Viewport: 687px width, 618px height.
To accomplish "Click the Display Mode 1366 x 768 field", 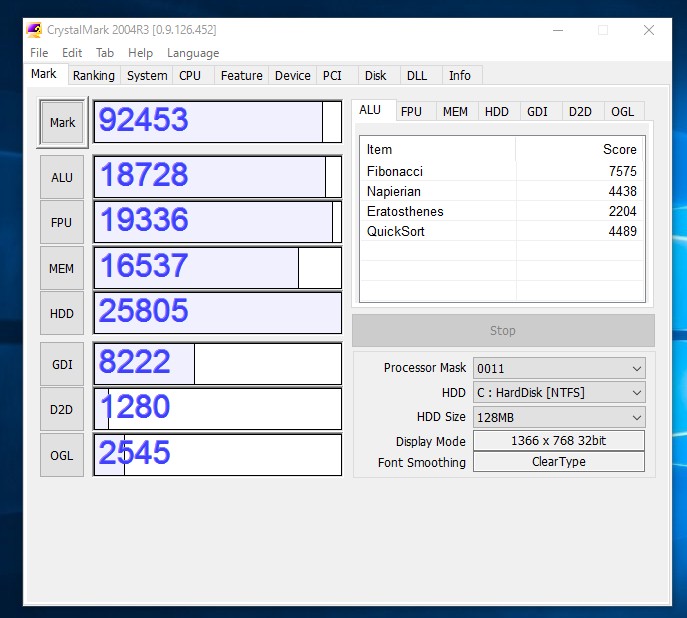I will (559, 441).
